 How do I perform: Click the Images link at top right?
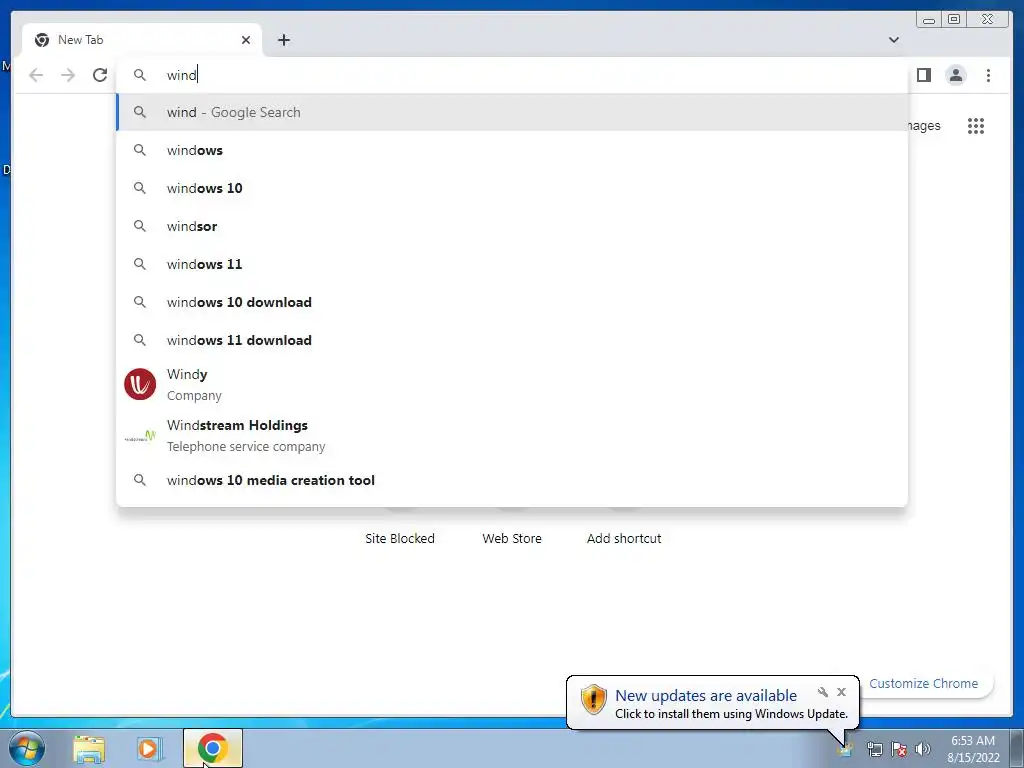[924, 125]
